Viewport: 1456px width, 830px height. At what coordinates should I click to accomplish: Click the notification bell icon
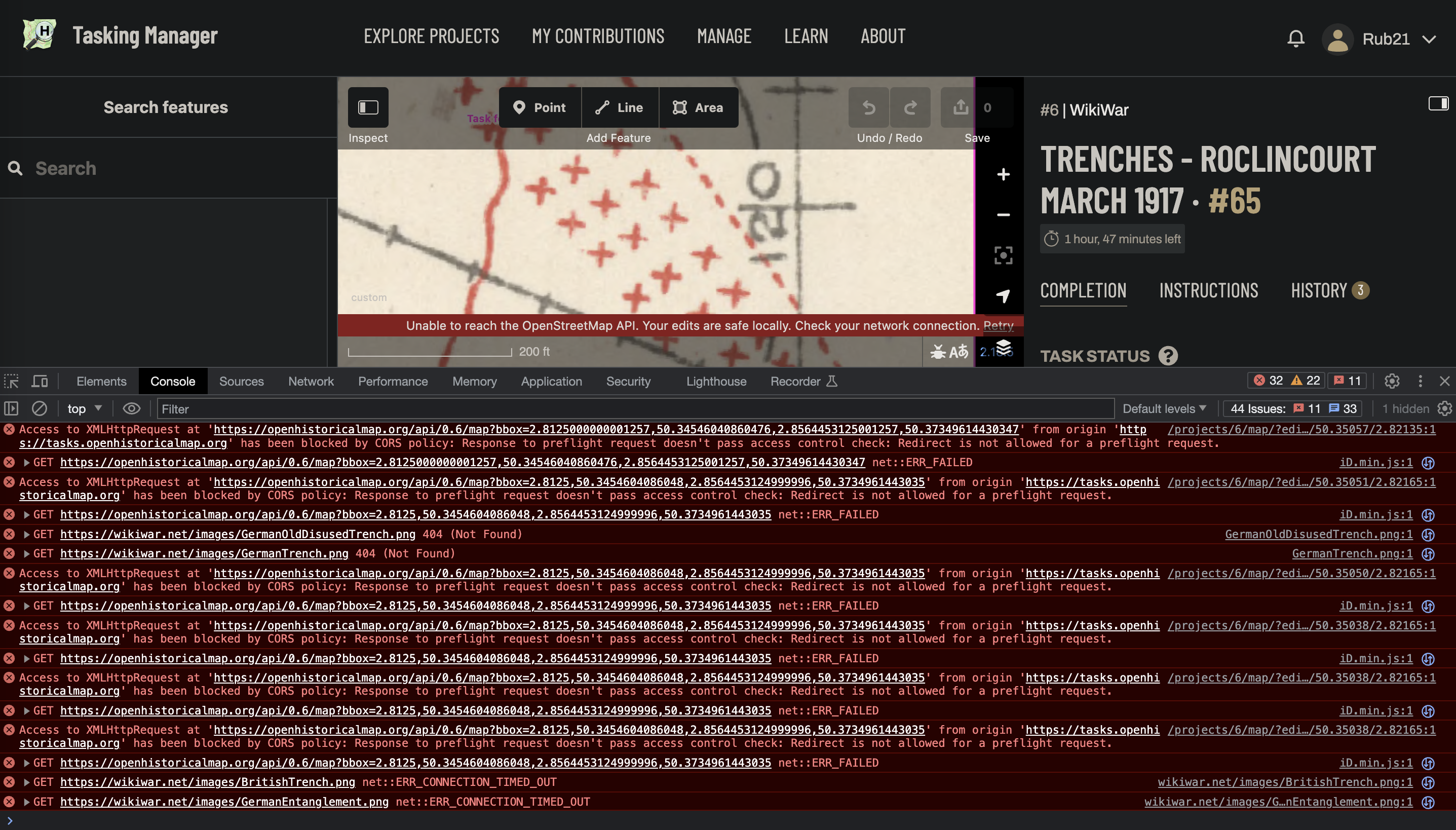[1296, 38]
